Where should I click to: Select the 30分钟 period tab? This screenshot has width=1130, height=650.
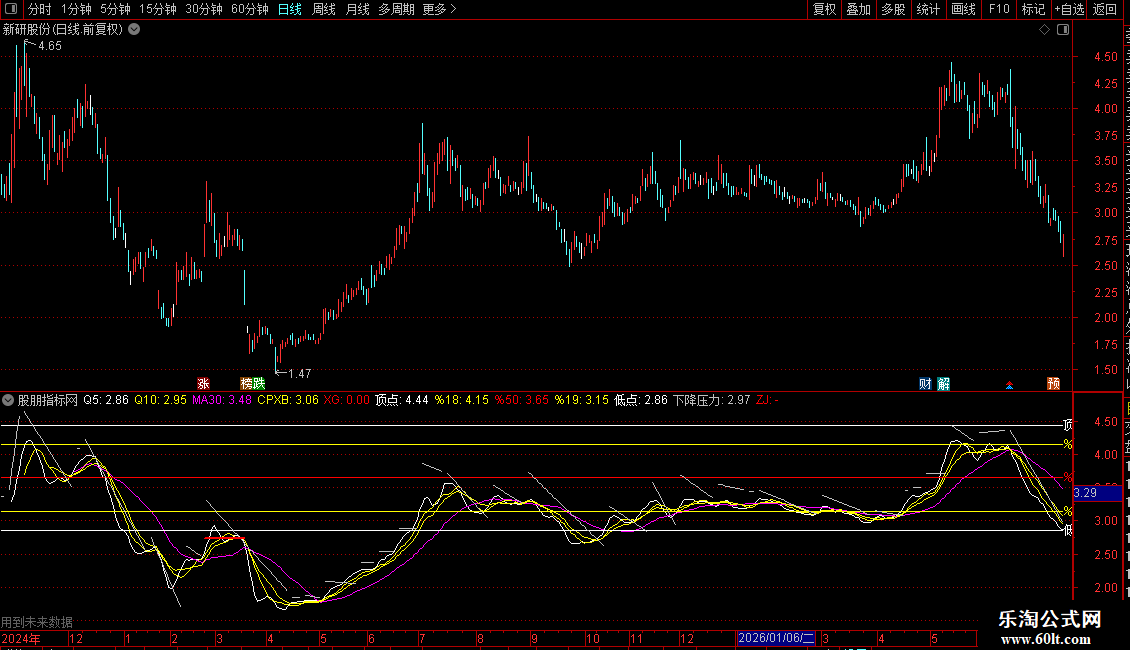(x=204, y=9)
